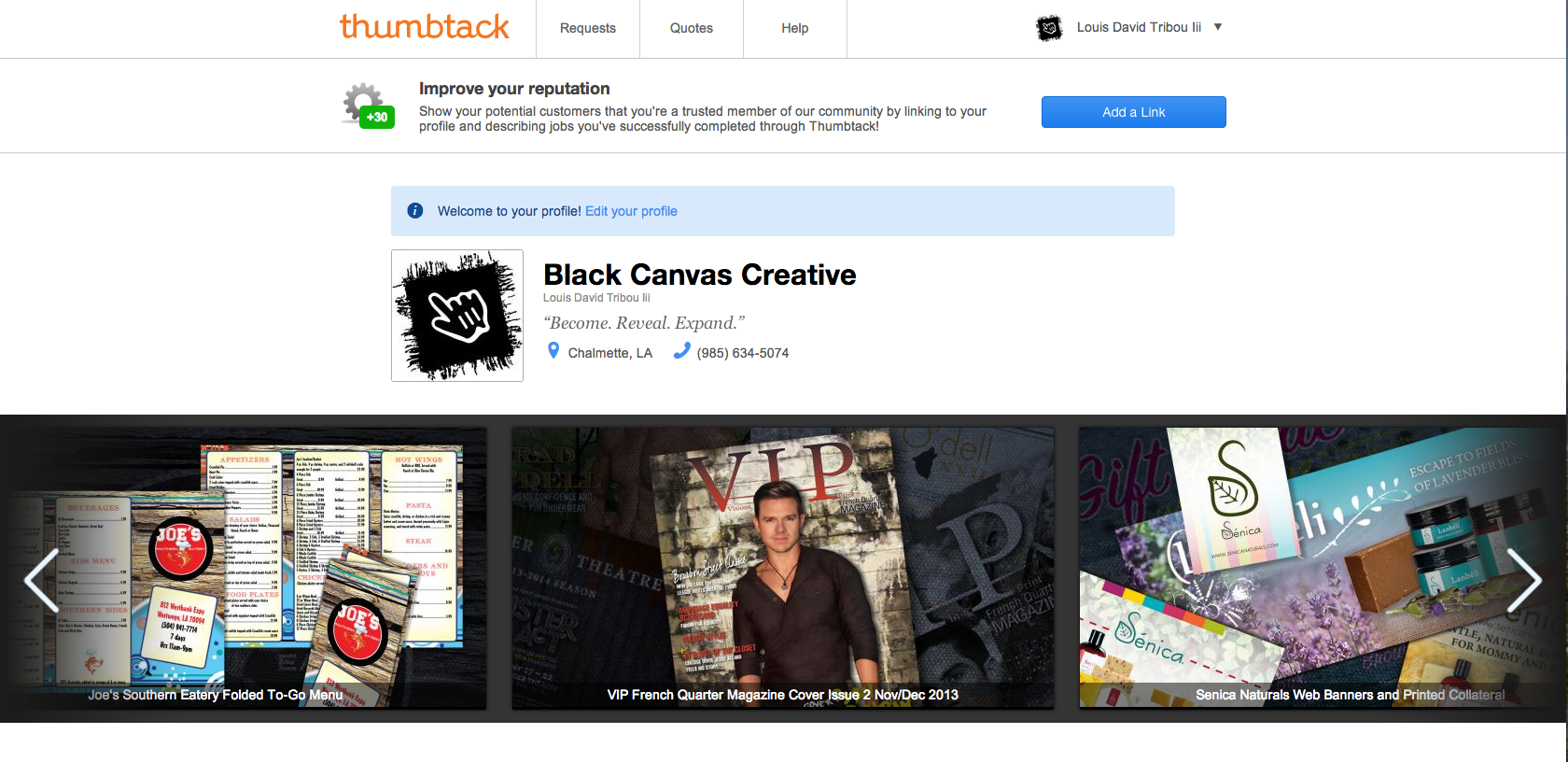1568x762 pixels.
Task: Go to next portfolio image arrow
Action: coord(1523,580)
